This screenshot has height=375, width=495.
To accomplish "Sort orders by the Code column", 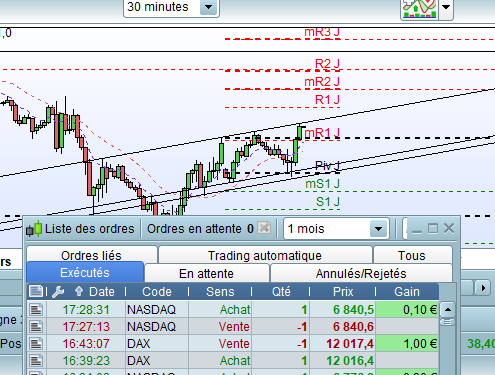I will coord(157,292).
